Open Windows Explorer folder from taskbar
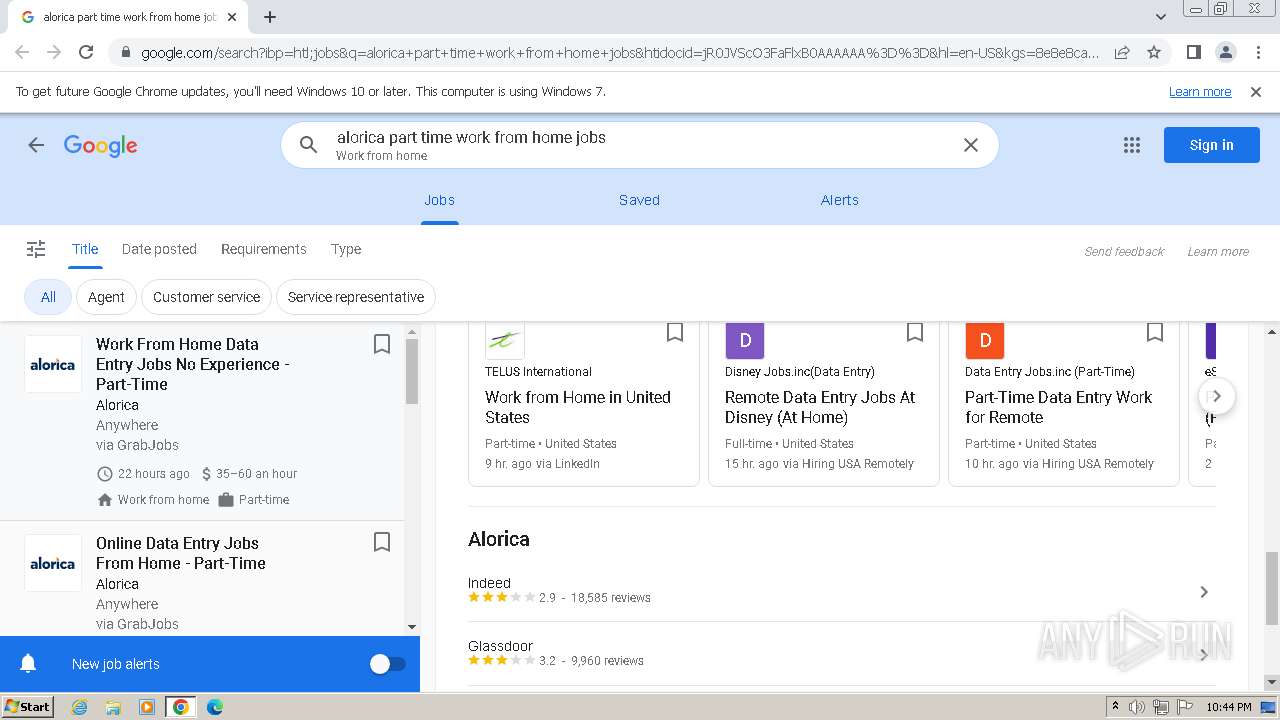1280x720 pixels. tap(113, 707)
